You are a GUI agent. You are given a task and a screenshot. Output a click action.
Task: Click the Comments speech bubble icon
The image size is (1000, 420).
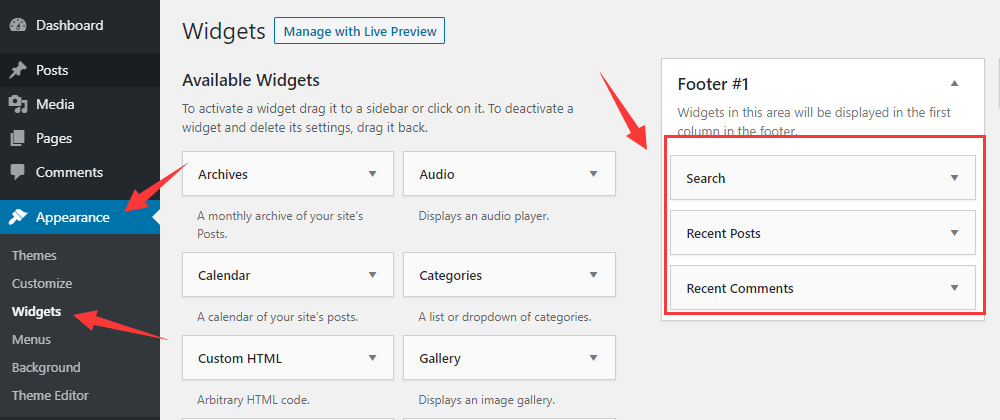click(x=18, y=173)
